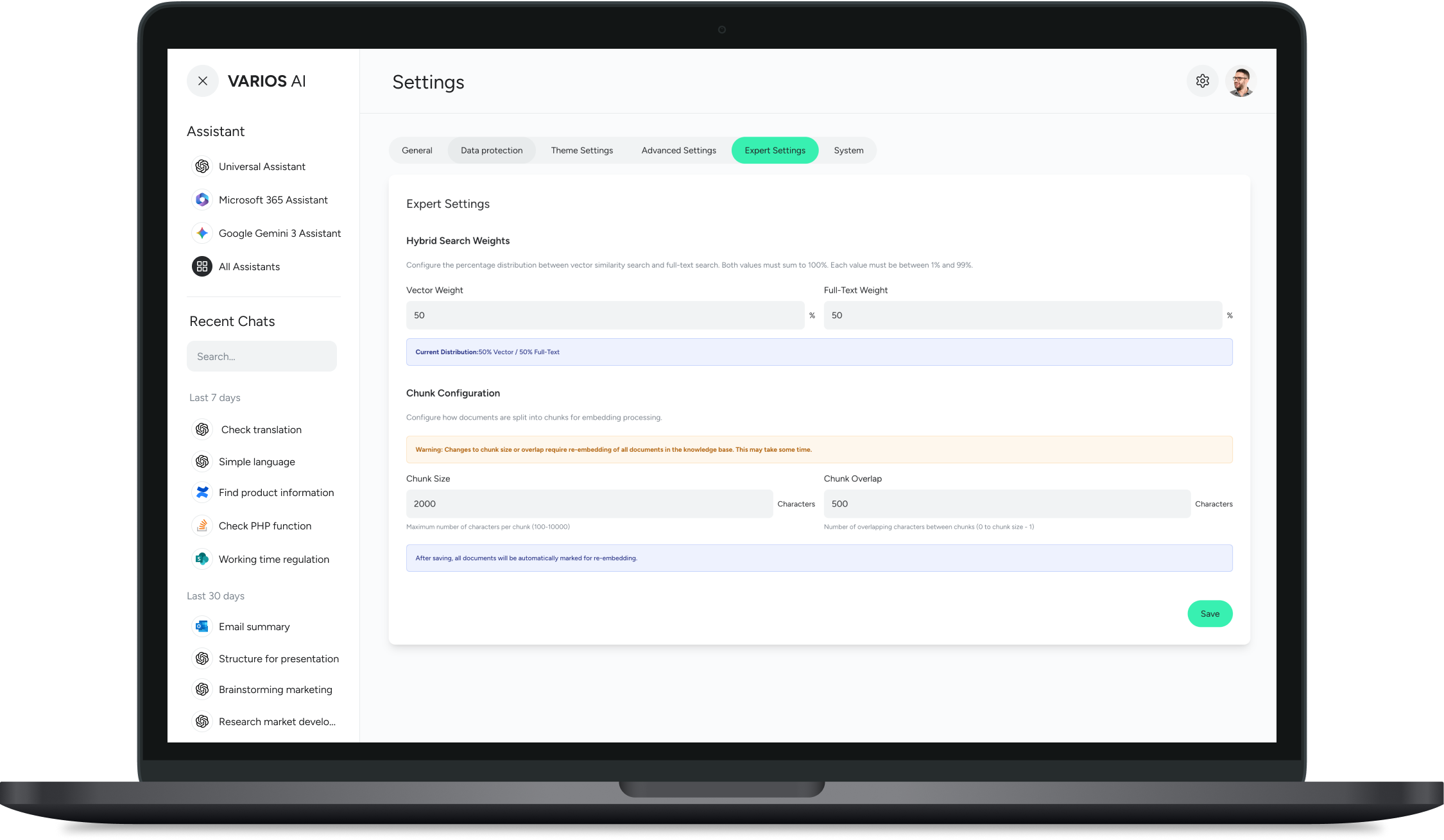Select the Vector Weight input field
This screenshot has width=1444, height=840.
point(605,315)
